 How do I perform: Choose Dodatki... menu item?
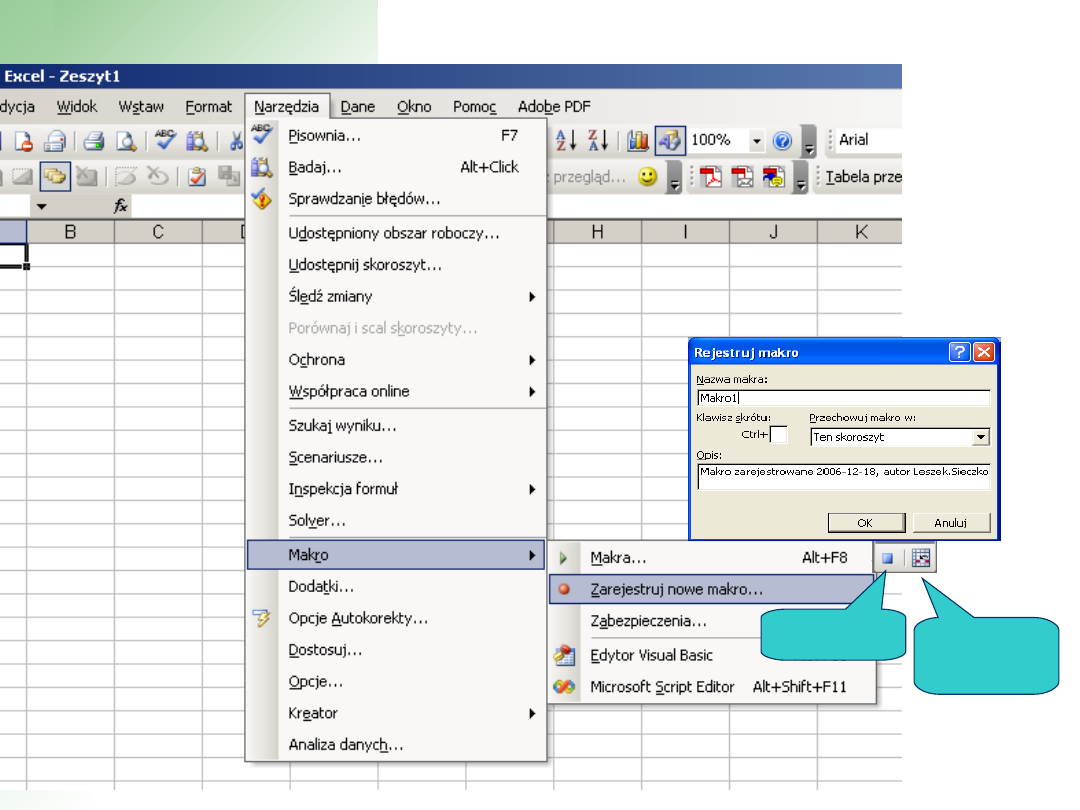click(x=396, y=587)
